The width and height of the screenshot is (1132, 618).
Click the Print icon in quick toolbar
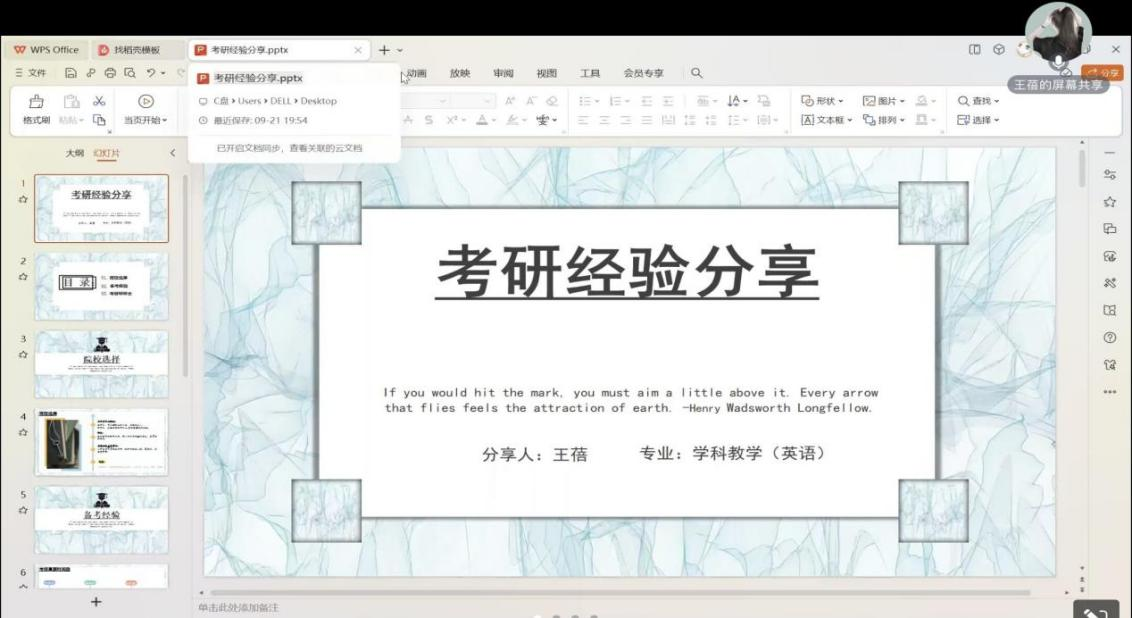[110, 73]
